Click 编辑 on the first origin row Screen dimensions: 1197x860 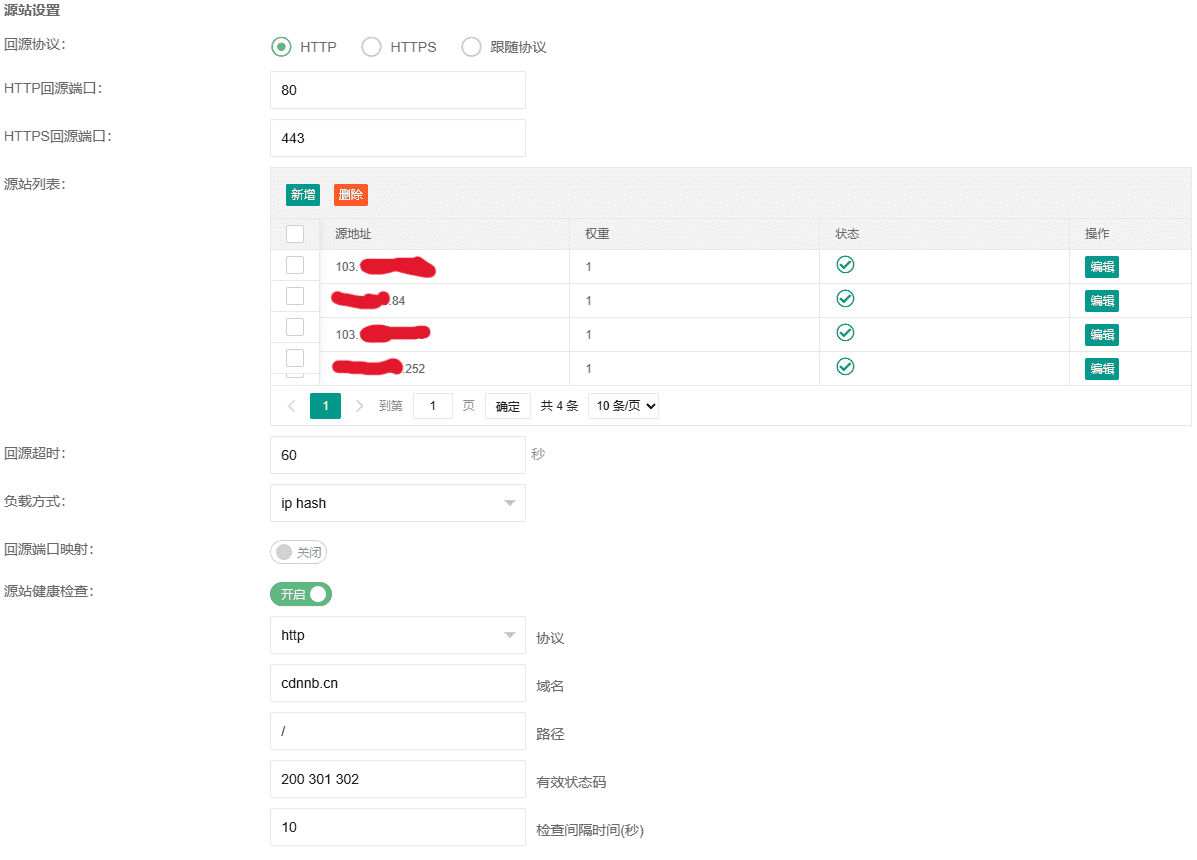(x=1101, y=267)
